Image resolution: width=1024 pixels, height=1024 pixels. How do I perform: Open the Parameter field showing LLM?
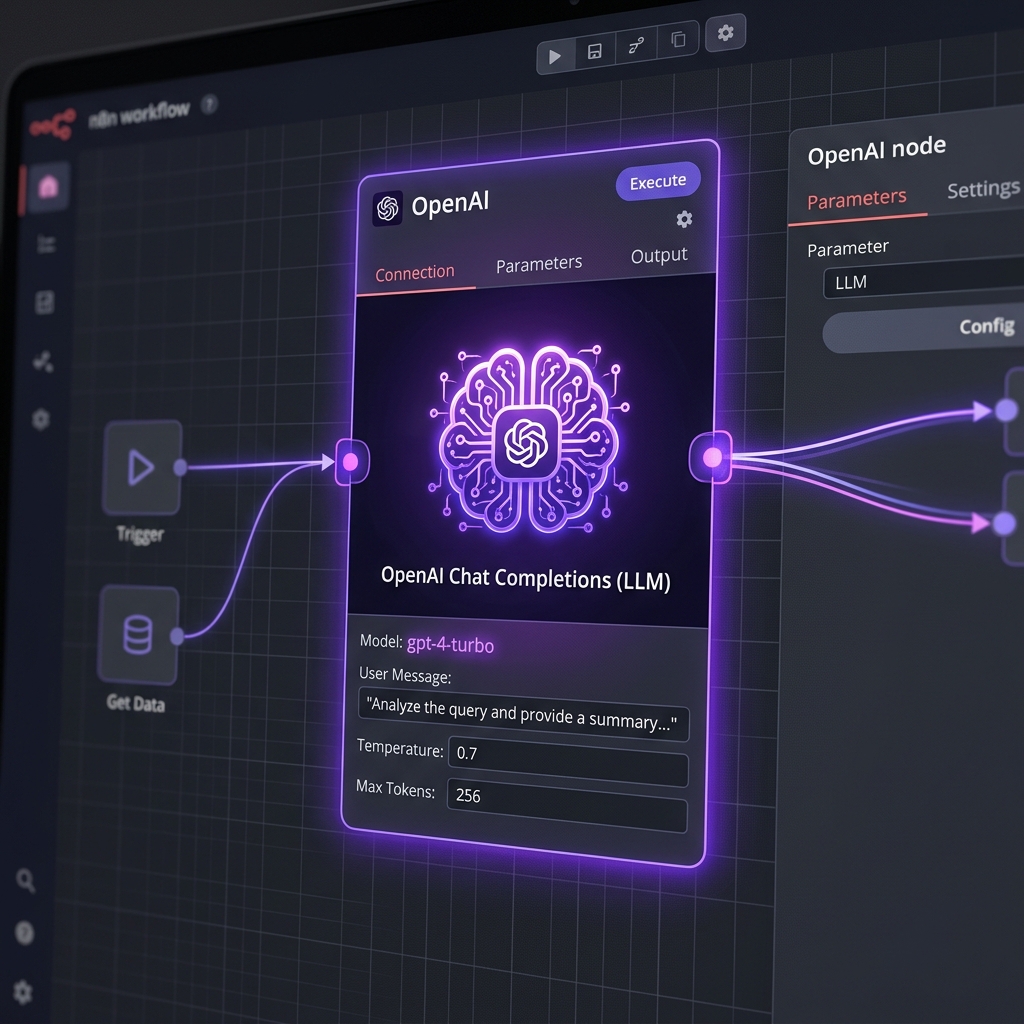click(923, 278)
